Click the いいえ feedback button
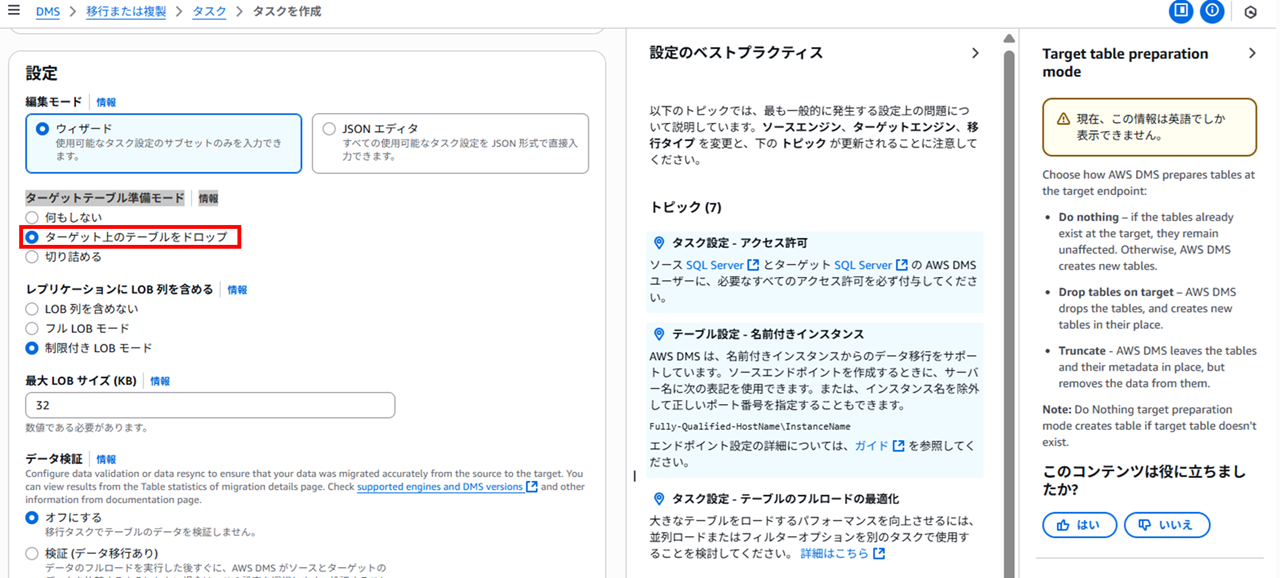 pyautogui.click(x=1167, y=525)
